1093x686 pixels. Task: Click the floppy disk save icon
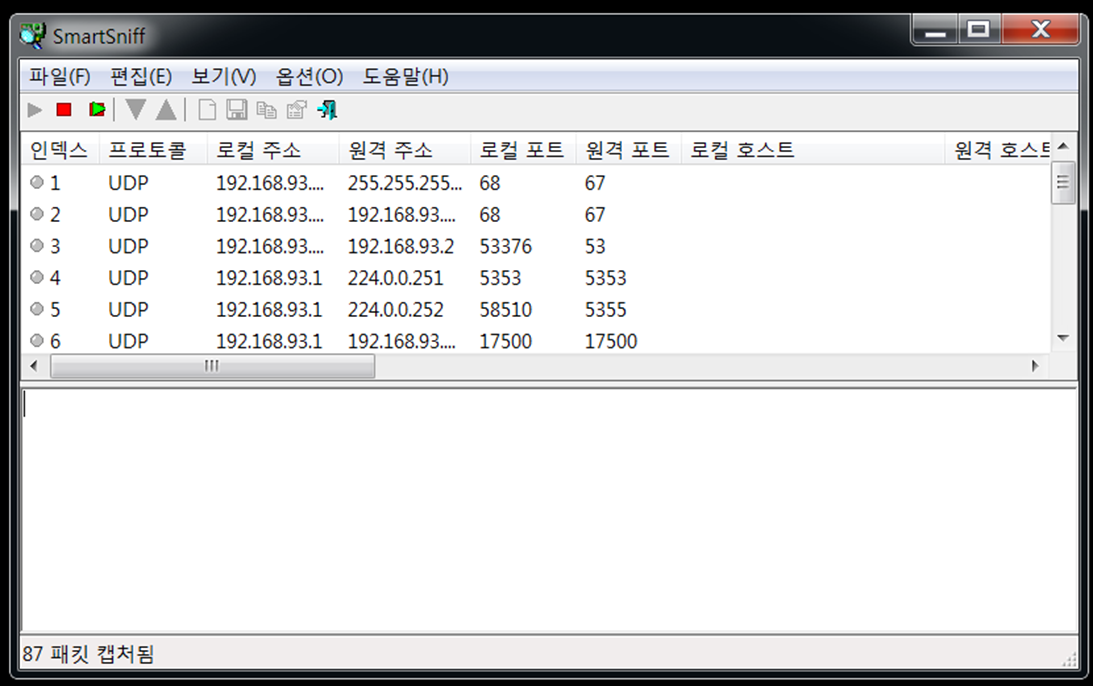pyautogui.click(x=237, y=109)
